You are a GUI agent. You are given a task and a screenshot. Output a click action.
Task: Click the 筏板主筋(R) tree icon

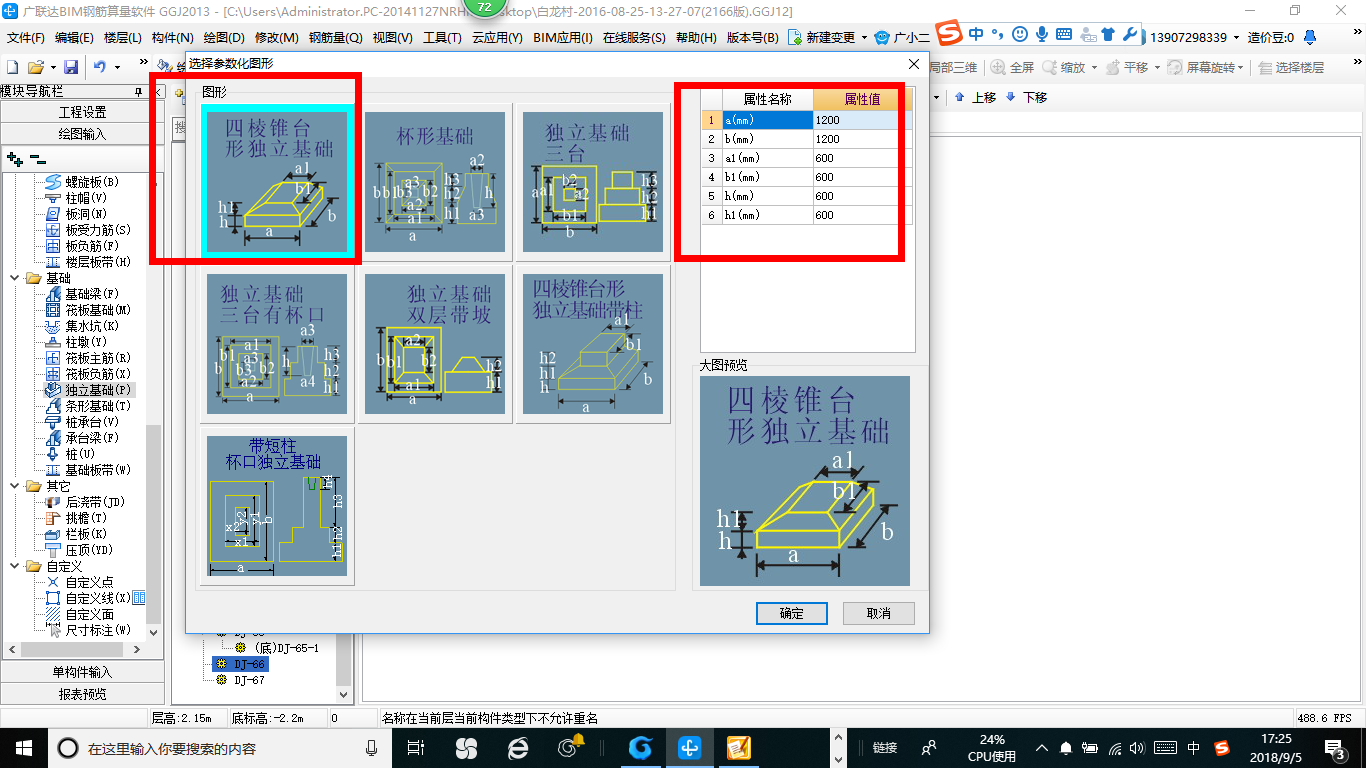(x=54, y=358)
